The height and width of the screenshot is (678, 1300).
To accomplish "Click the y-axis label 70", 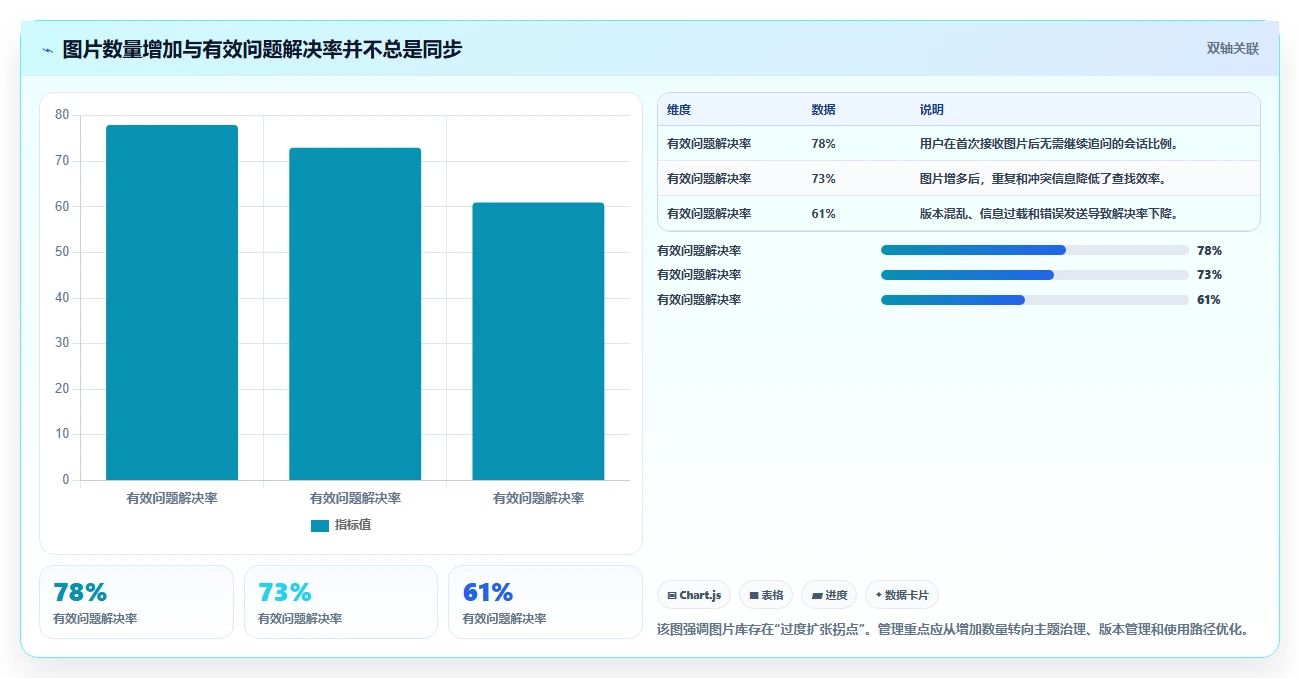I will click(x=62, y=161).
